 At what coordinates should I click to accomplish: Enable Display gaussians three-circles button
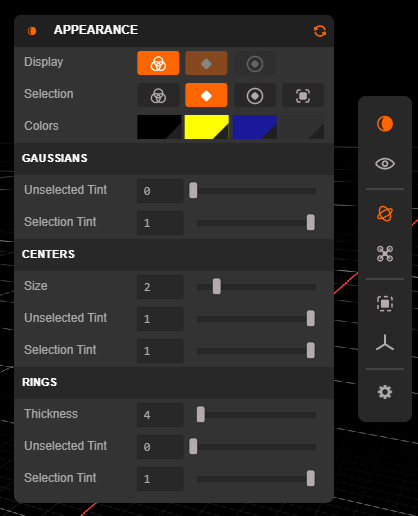158,63
